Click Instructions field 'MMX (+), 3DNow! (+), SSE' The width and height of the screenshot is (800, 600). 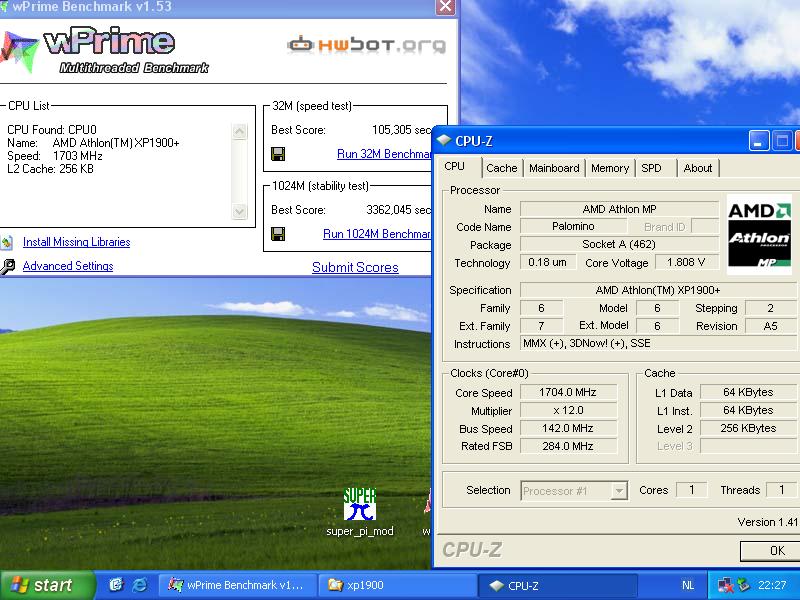click(658, 343)
